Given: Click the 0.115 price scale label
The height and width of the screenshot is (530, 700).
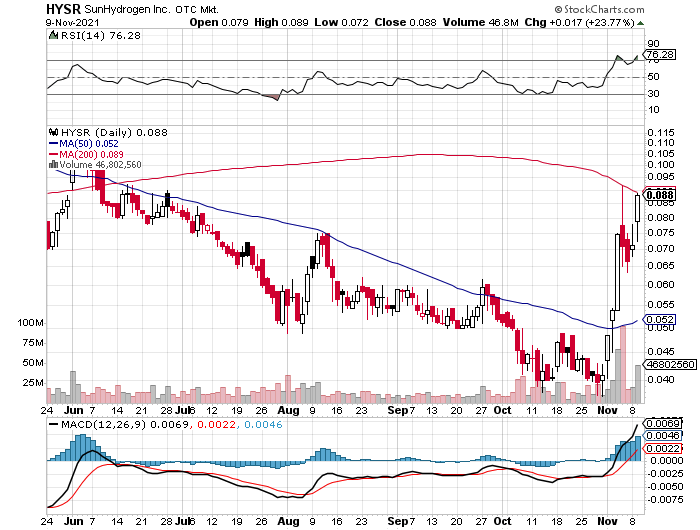Looking at the screenshot, I should click(x=661, y=133).
